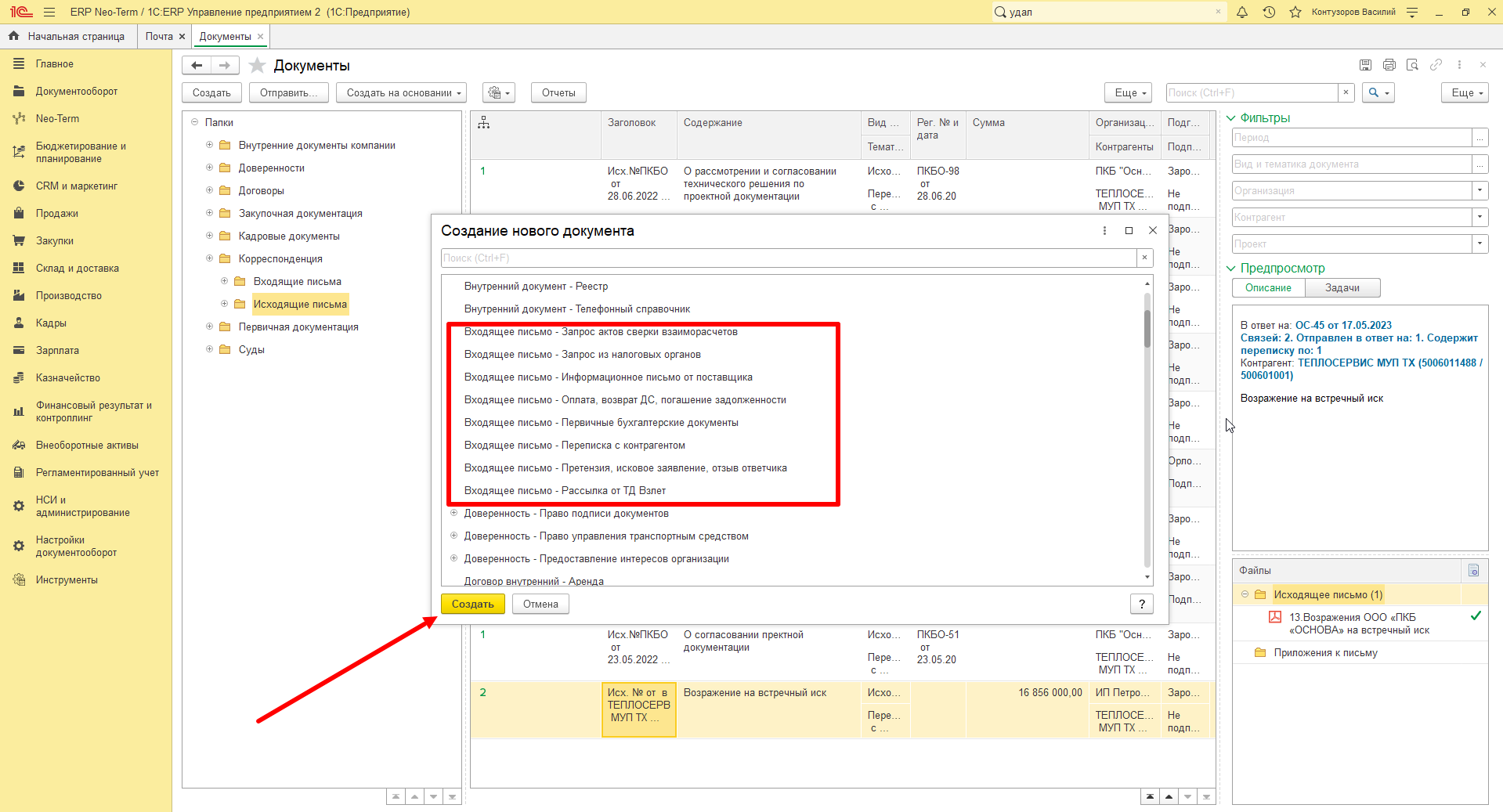Viewport: 1503px width, 812px height.
Task: Switch to Начальная страница tab
Action: coord(67,36)
